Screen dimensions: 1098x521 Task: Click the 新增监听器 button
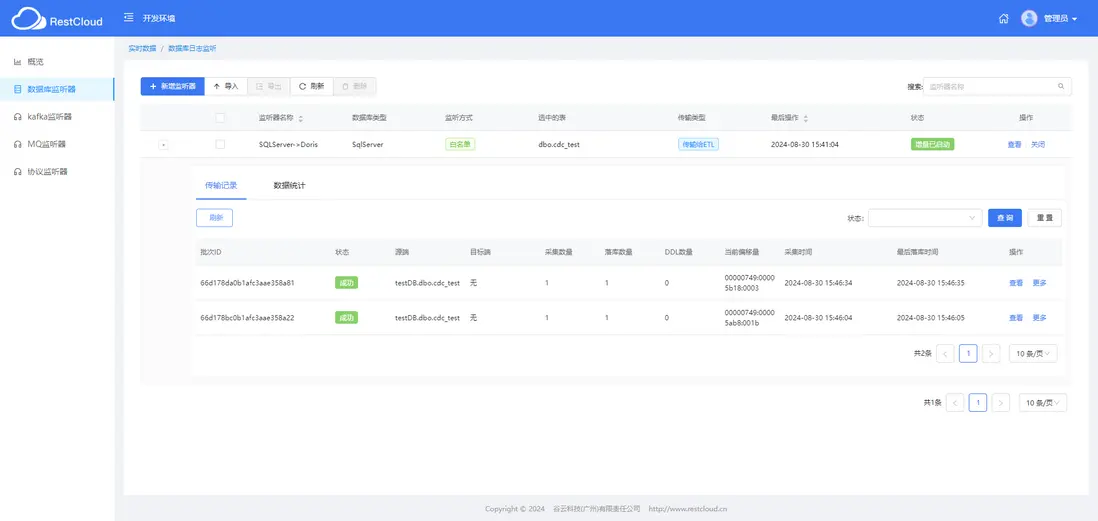(x=172, y=86)
